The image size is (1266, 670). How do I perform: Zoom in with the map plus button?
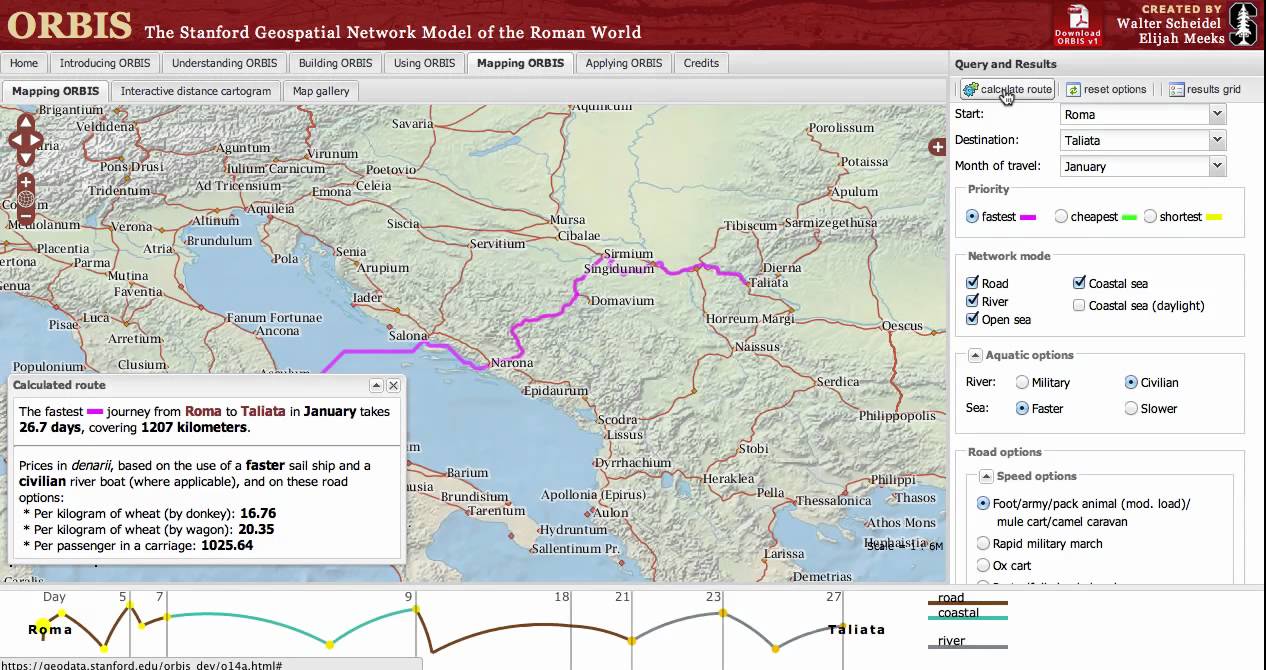pos(26,182)
